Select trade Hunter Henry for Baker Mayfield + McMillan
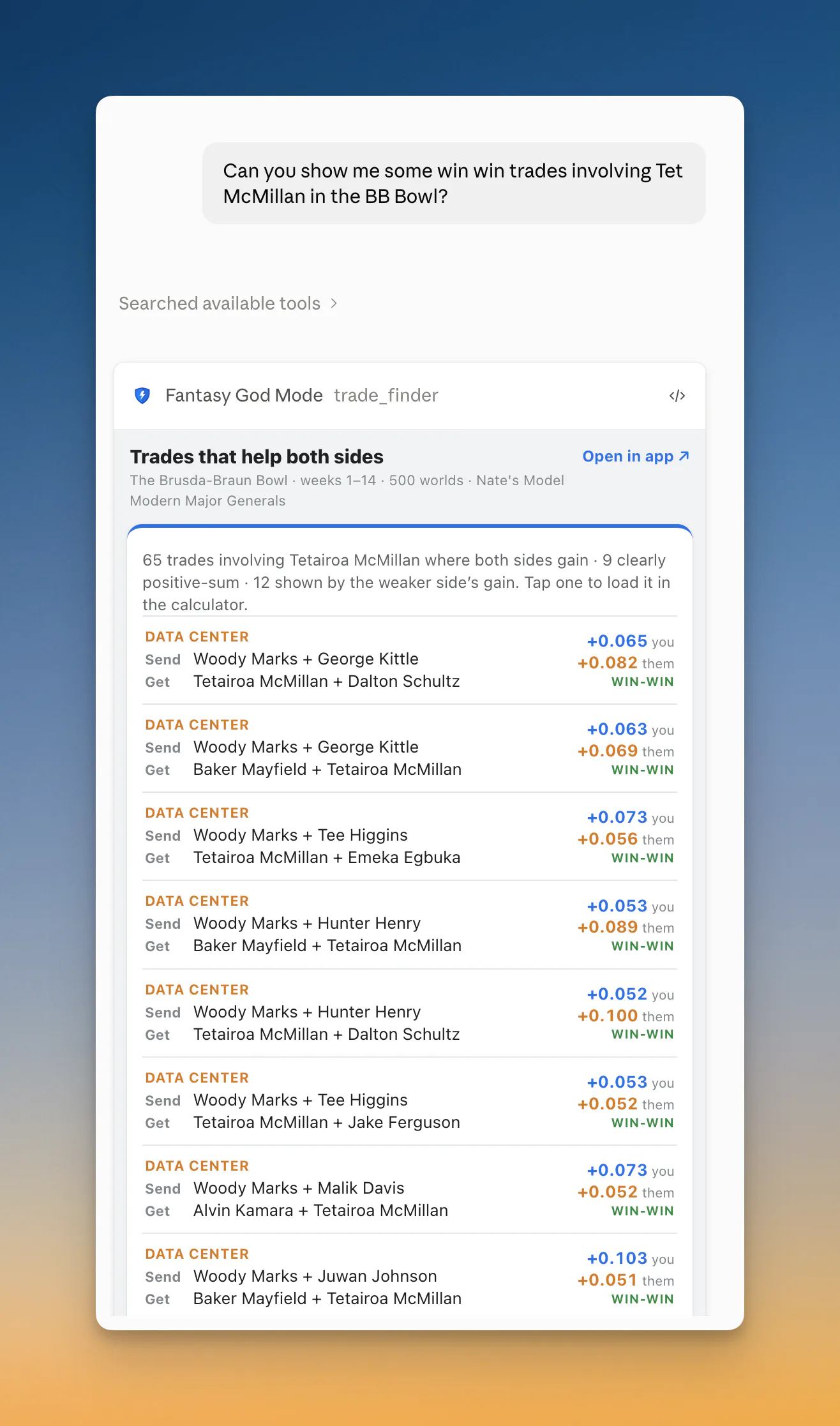Screen dimensions: 840x1426 410,924
